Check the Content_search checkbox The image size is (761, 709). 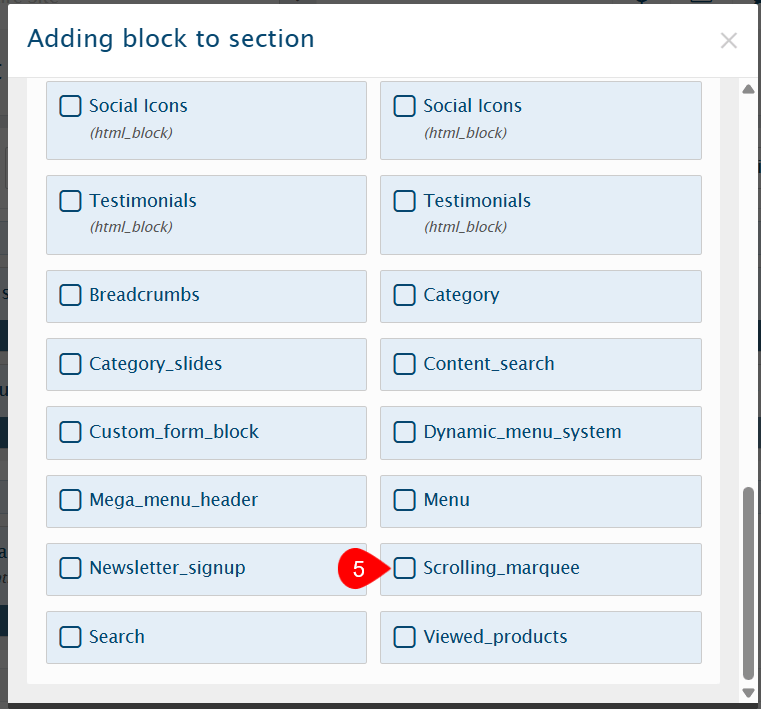[404, 364]
